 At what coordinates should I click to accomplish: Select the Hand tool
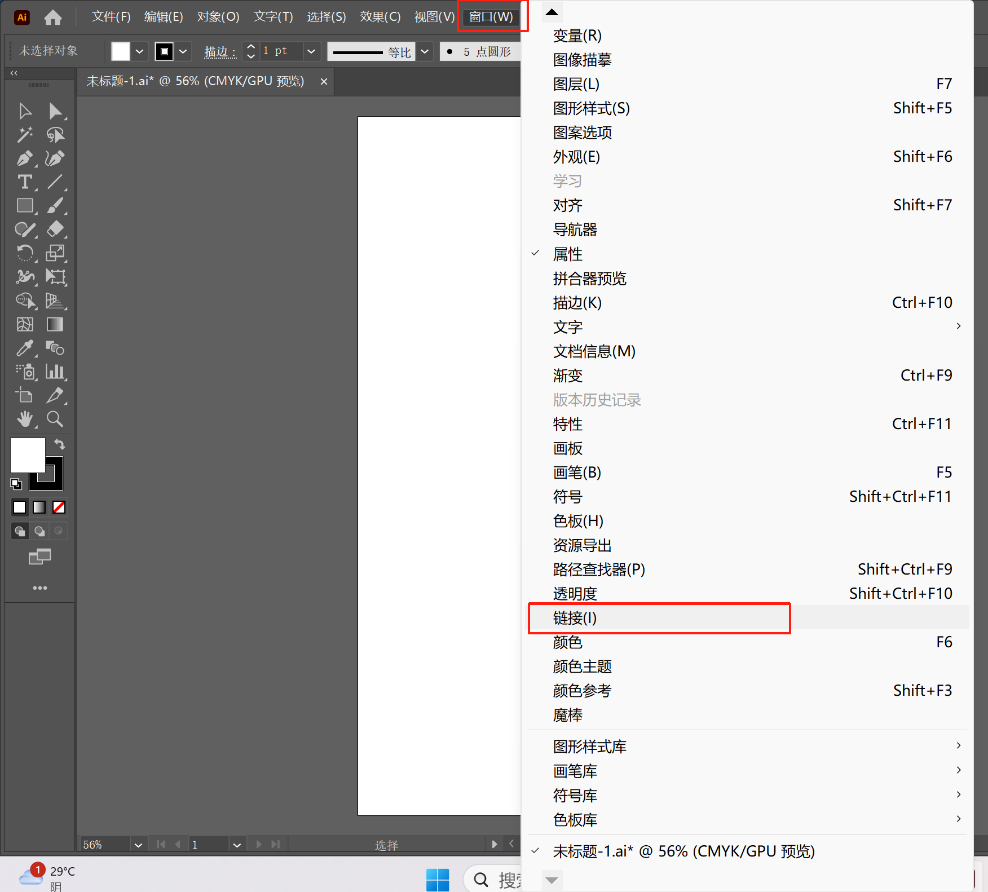click(x=25, y=419)
